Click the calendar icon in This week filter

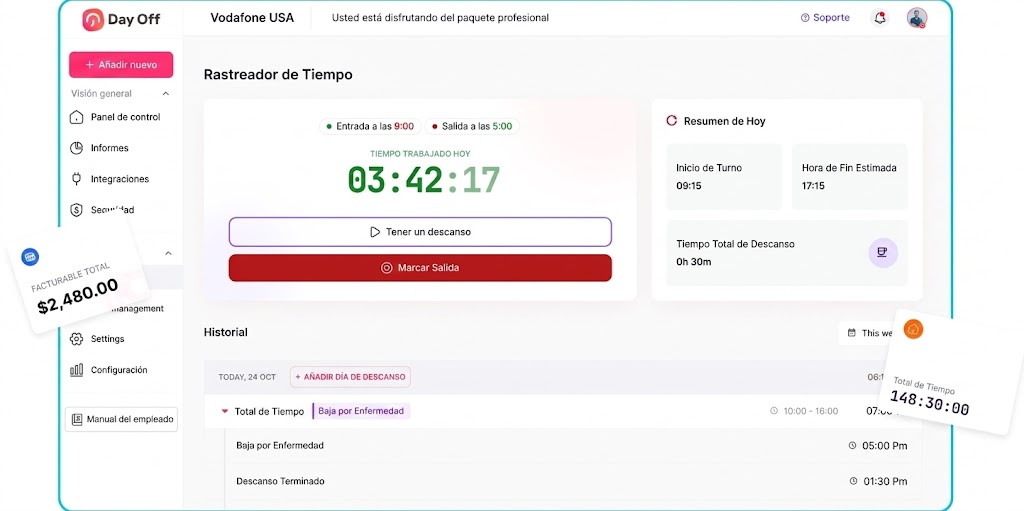coord(852,333)
